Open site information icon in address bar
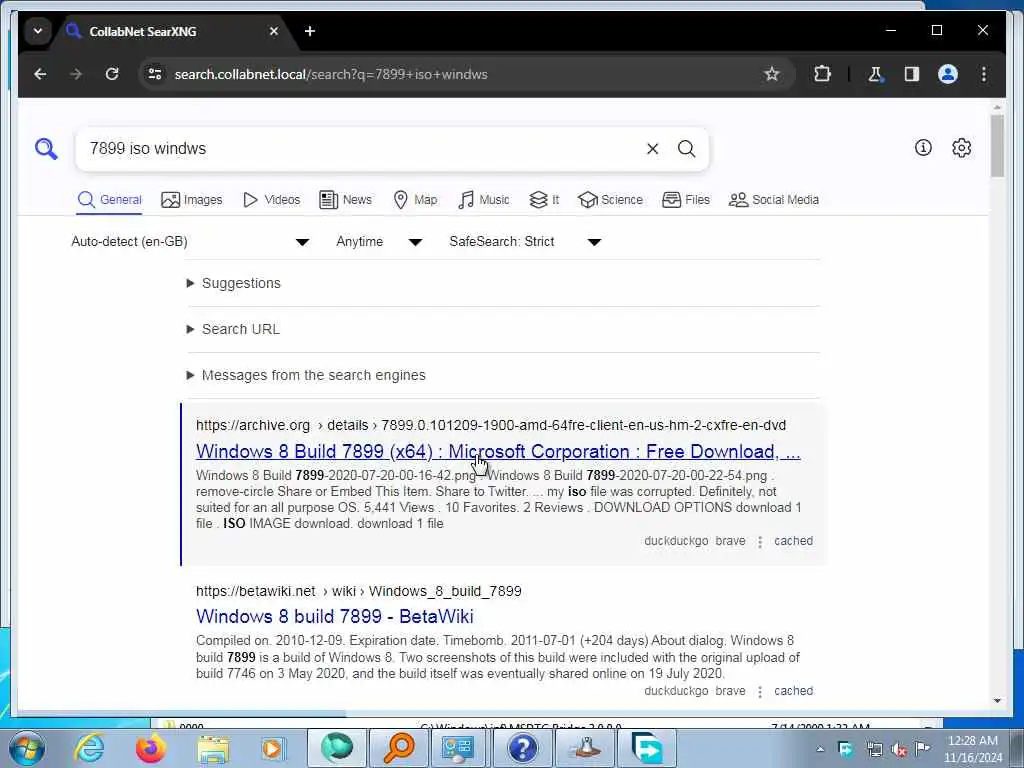 click(155, 74)
